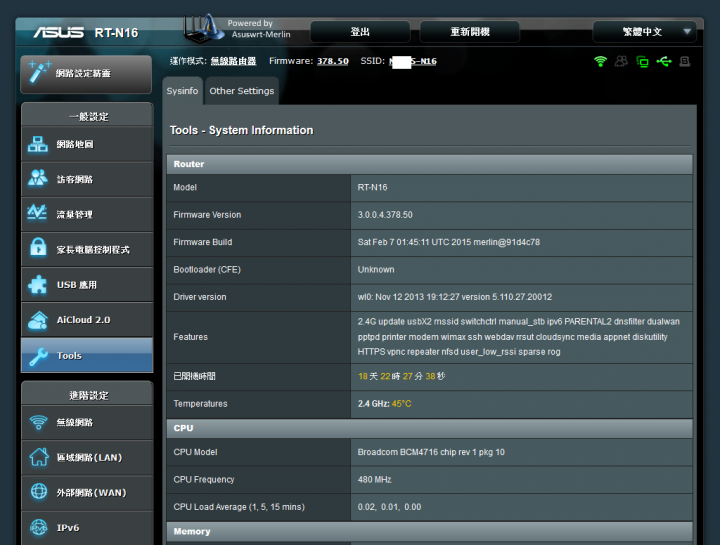The width and height of the screenshot is (720, 545).
Task: Click the 無線路由器 operation mode link
Action: pyautogui.click(x=233, y=61)
